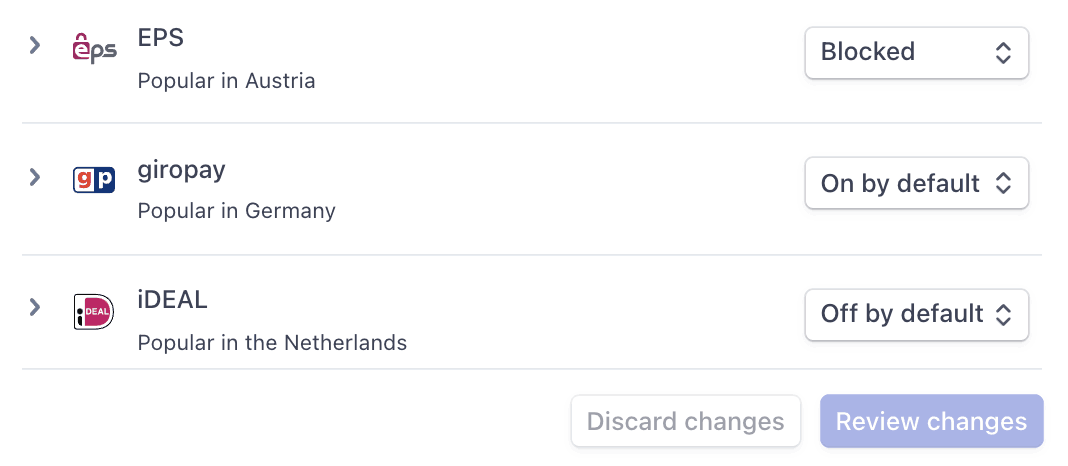This screenshot has height=466, width=1068.
Task: Click the Popular in Austria description
Action: coord(226,81)
